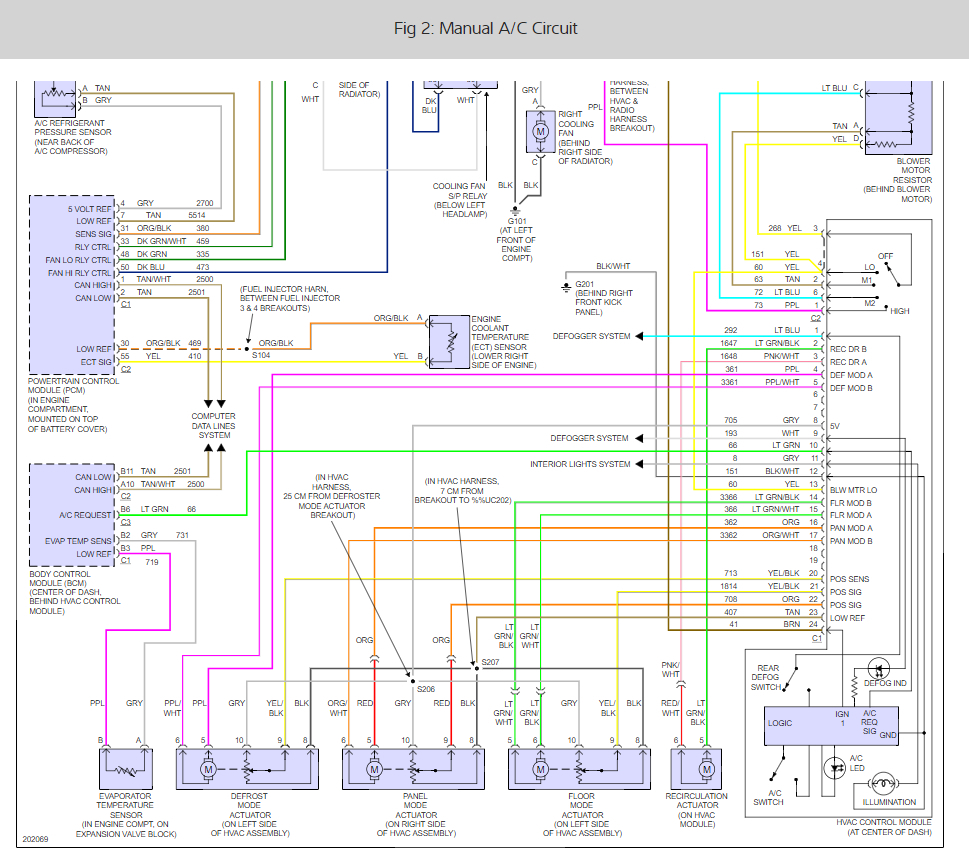Click wire circuit number 1814
Image resolution: width=969 pixels, height=863 pixels.
click(x=729, y=586)
